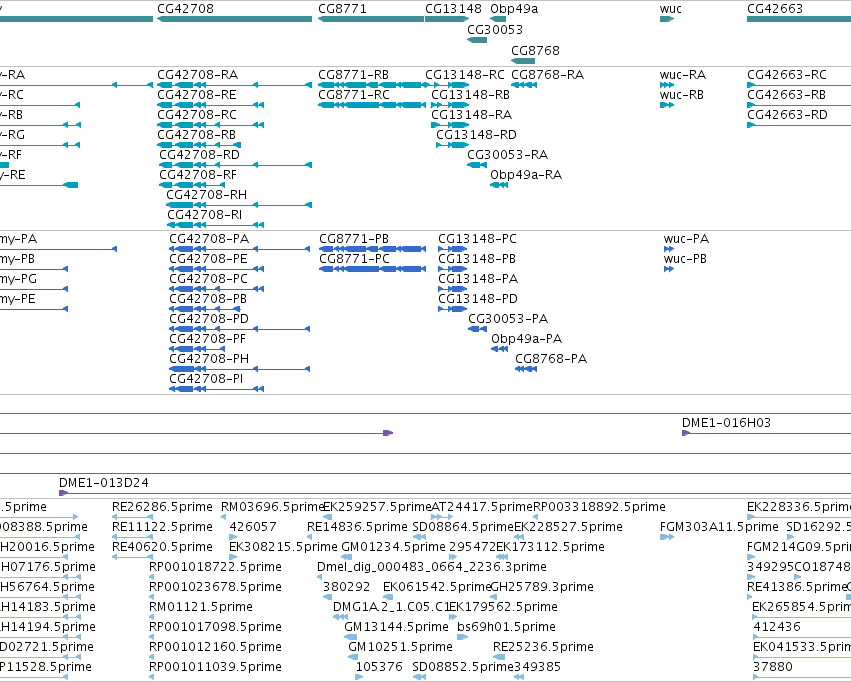Click EST Dmel_dig_000483_0664_2236.3prime

[x=432, y=567]
